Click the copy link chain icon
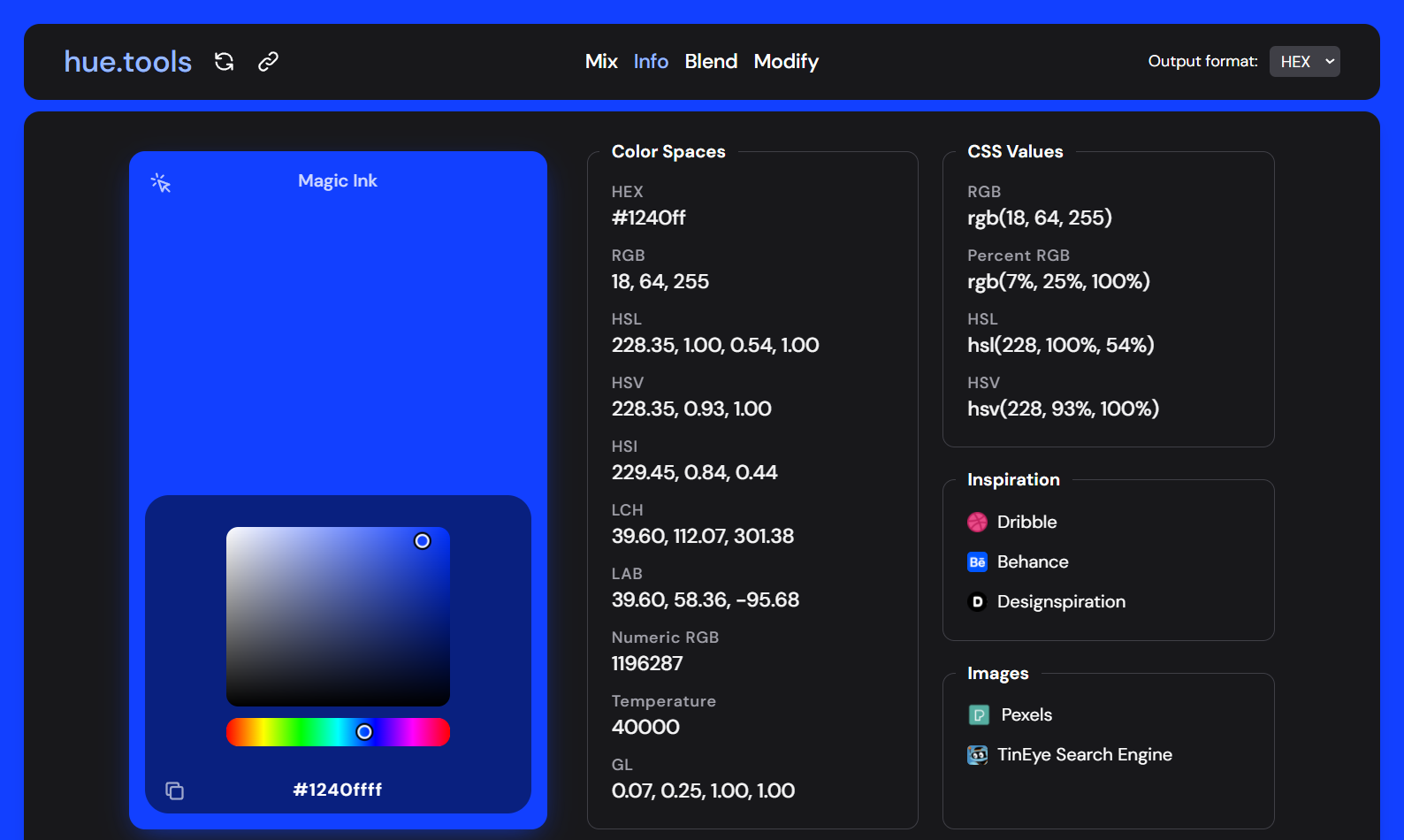 [x=268, y=61]
